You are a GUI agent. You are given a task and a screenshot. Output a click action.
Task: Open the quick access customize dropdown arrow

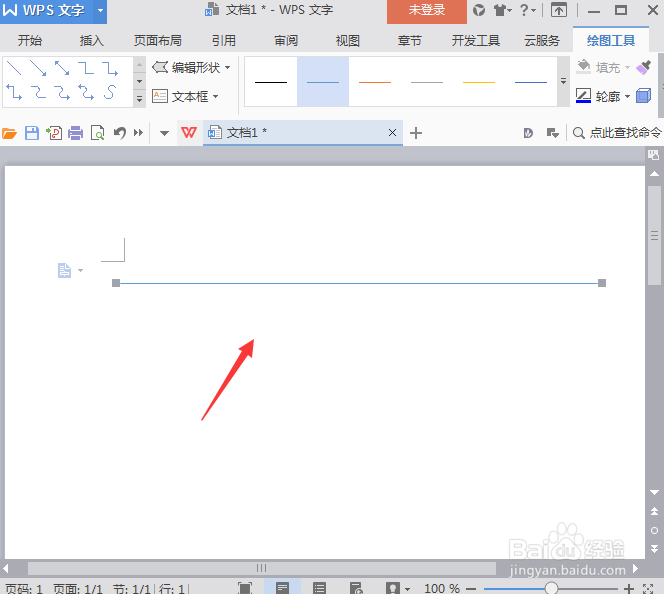coord(164,133)
